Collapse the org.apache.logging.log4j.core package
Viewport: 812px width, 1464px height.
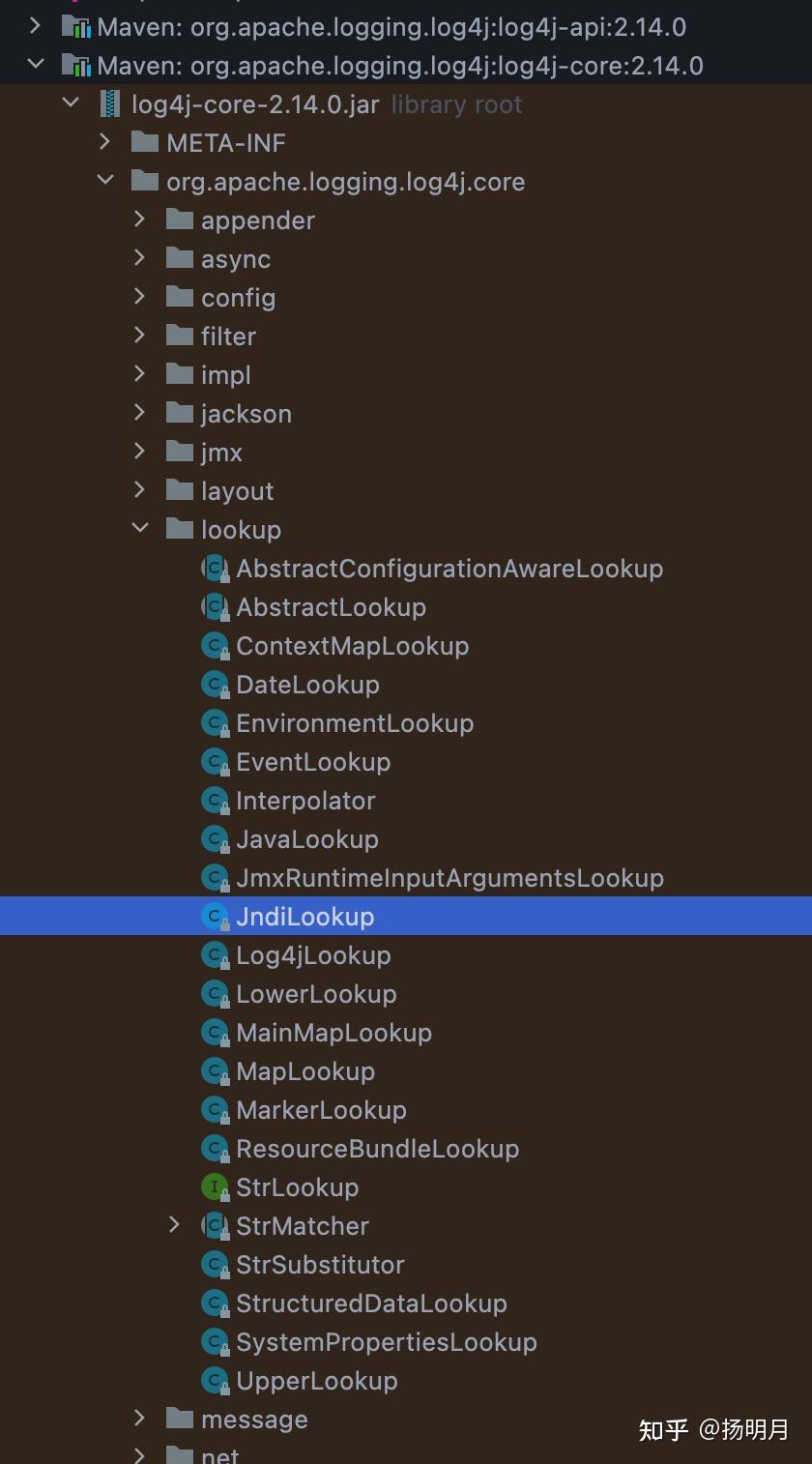click(105, 181)
